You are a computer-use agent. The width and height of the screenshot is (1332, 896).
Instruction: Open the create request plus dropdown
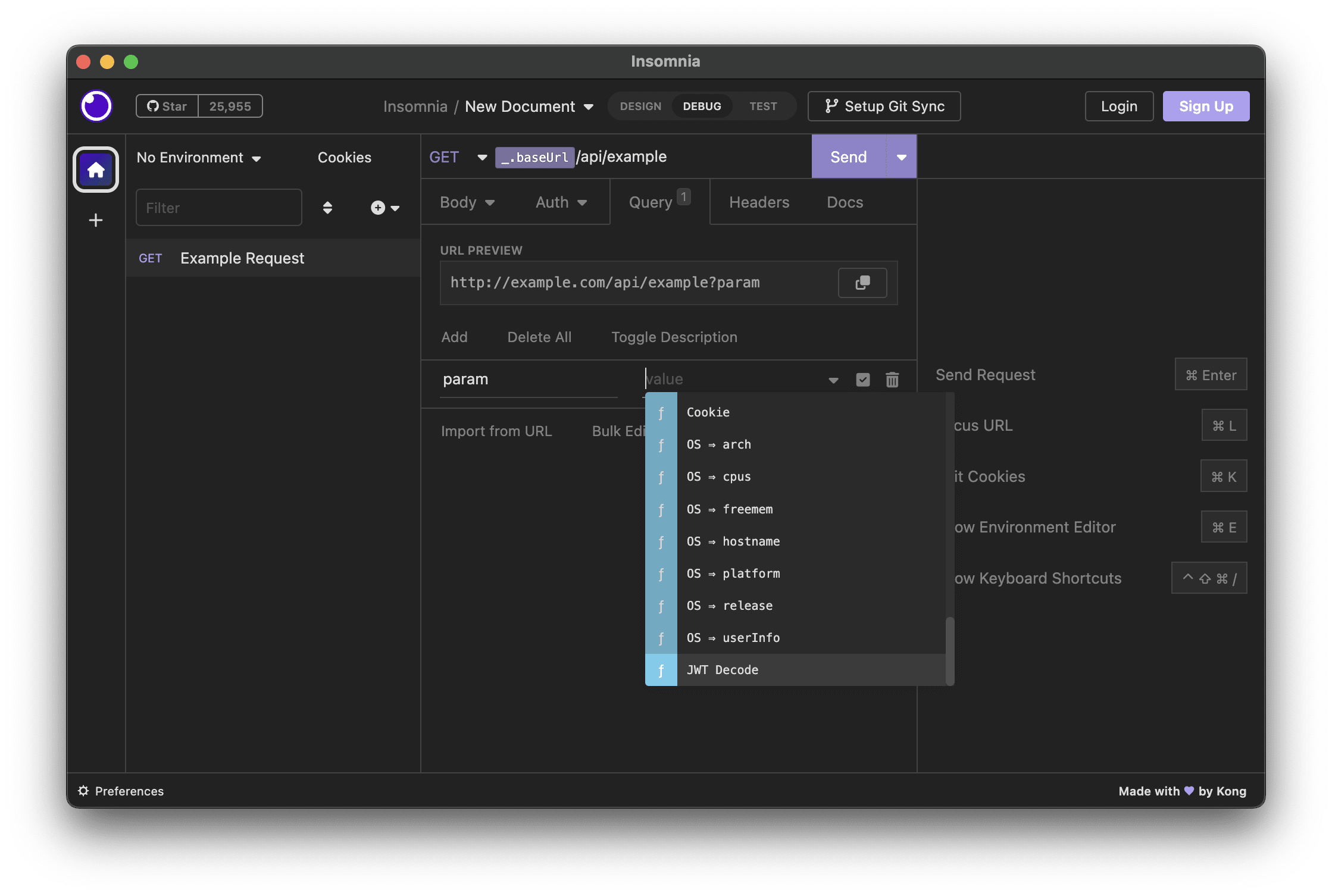click(385, 208)
